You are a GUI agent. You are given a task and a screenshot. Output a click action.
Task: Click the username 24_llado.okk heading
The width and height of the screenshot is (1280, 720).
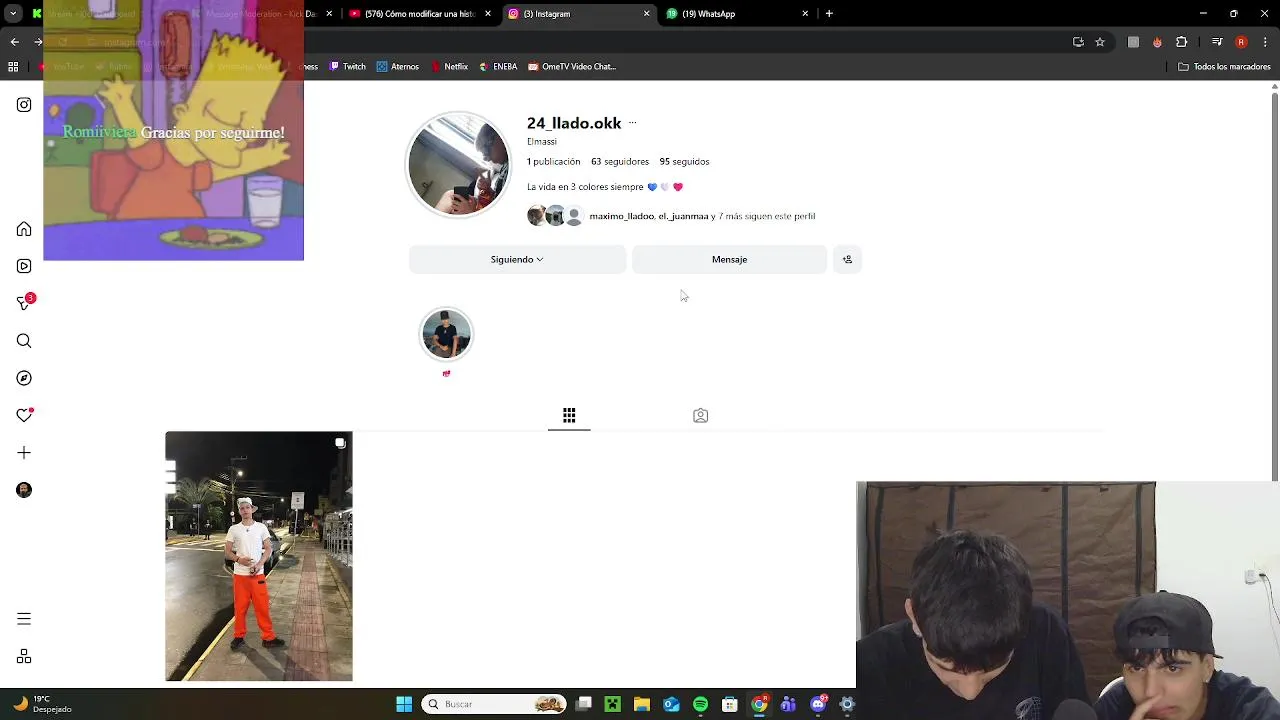click(574, 123)
